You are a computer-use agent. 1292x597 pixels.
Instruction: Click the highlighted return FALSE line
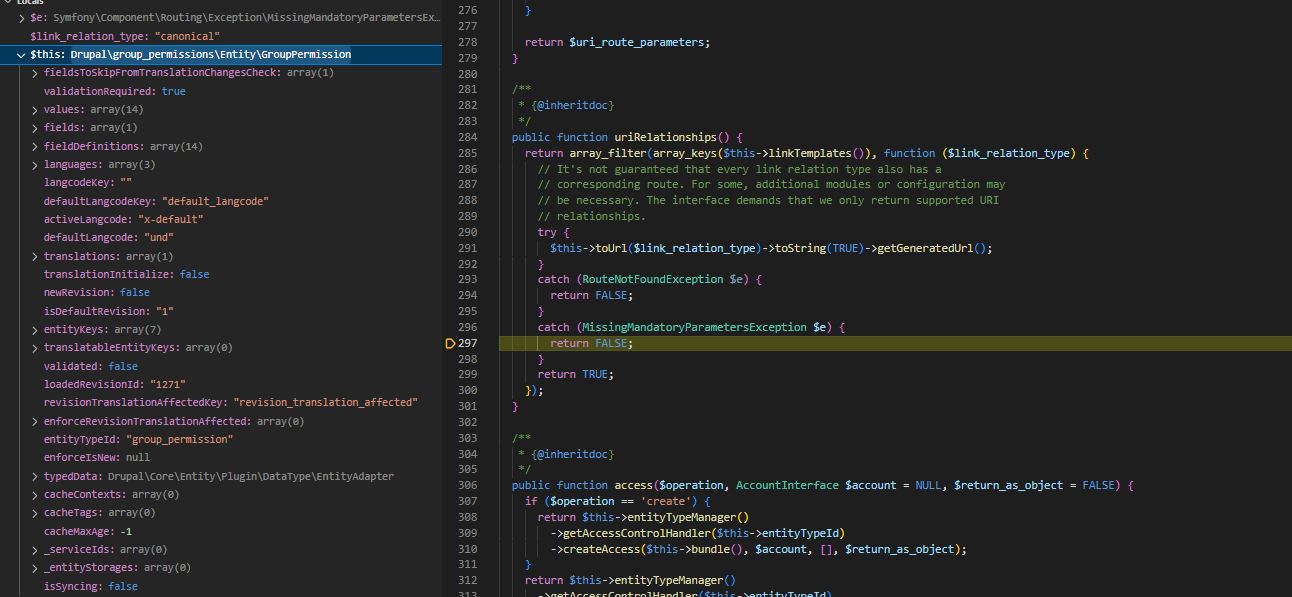(x=591, y=343)
